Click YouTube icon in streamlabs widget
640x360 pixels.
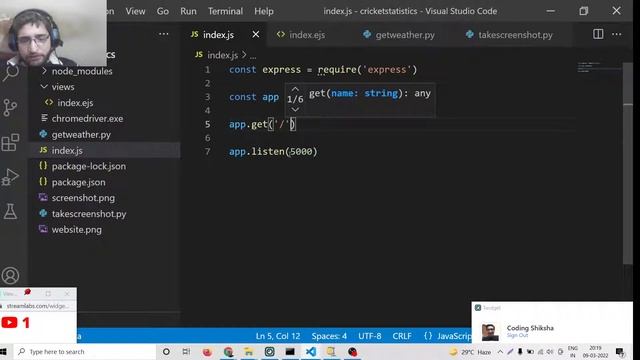pos(9,323)
